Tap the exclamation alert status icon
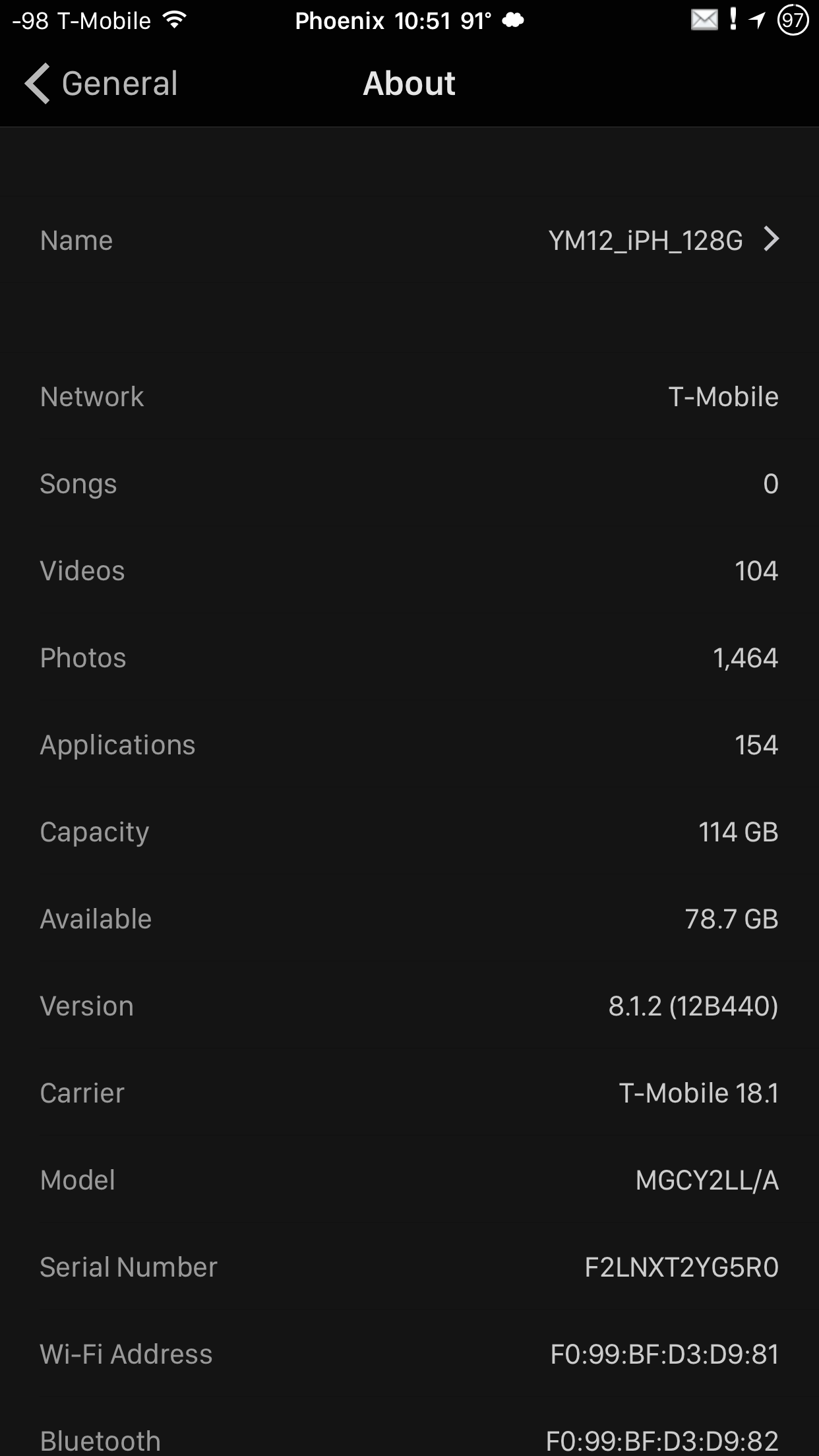Image resolution: width=819 pixels, height=1456 pixels. coord(733,19)
